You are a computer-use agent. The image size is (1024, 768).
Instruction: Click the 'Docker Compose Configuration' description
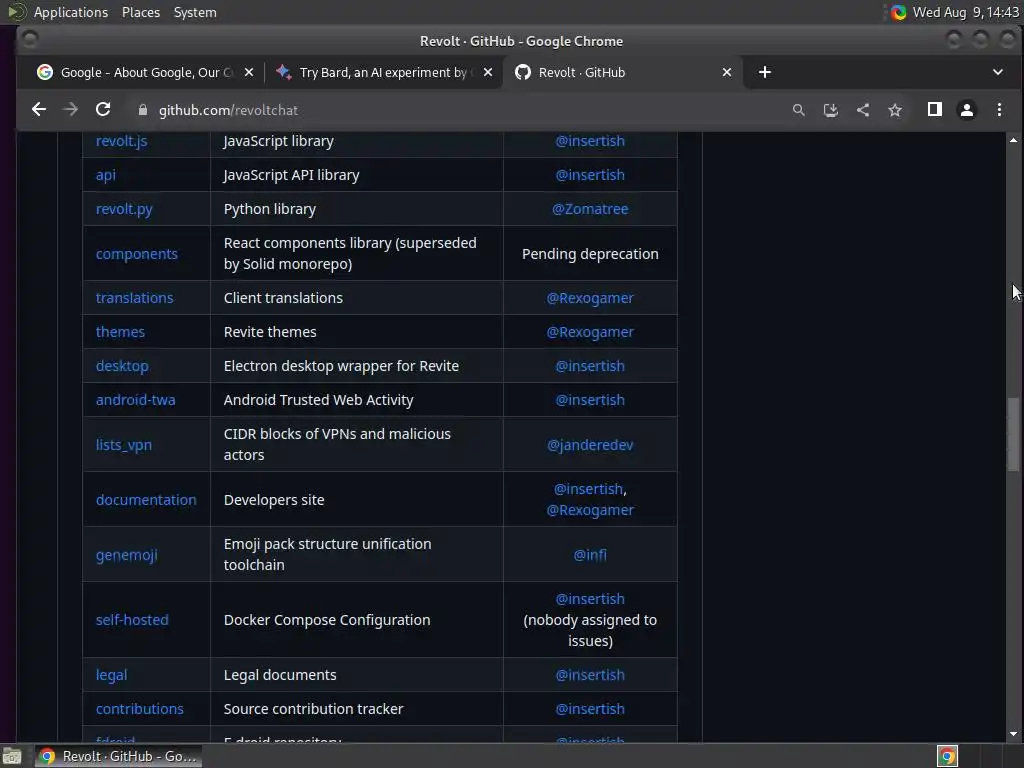pos(327,620)
